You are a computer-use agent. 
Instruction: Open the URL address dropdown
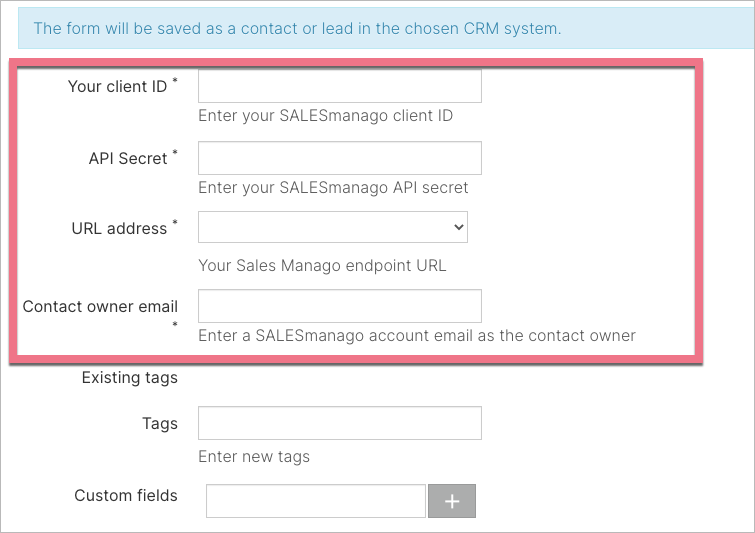(x=333, y=227)
